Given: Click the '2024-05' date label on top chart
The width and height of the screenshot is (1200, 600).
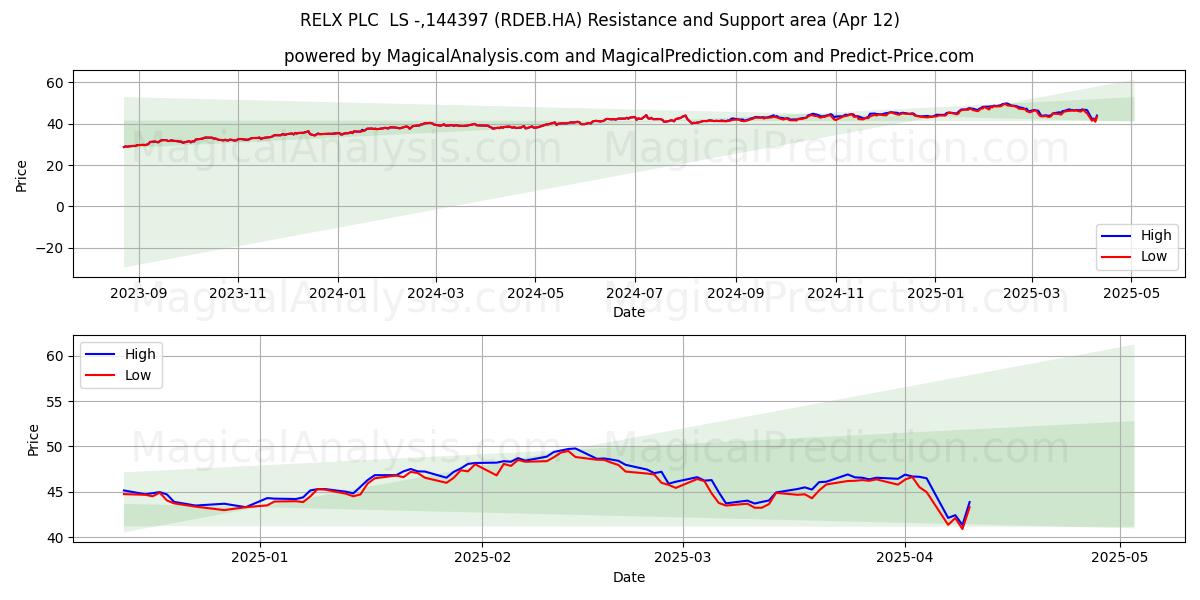Looking at the screenshot, I should 535,292.
